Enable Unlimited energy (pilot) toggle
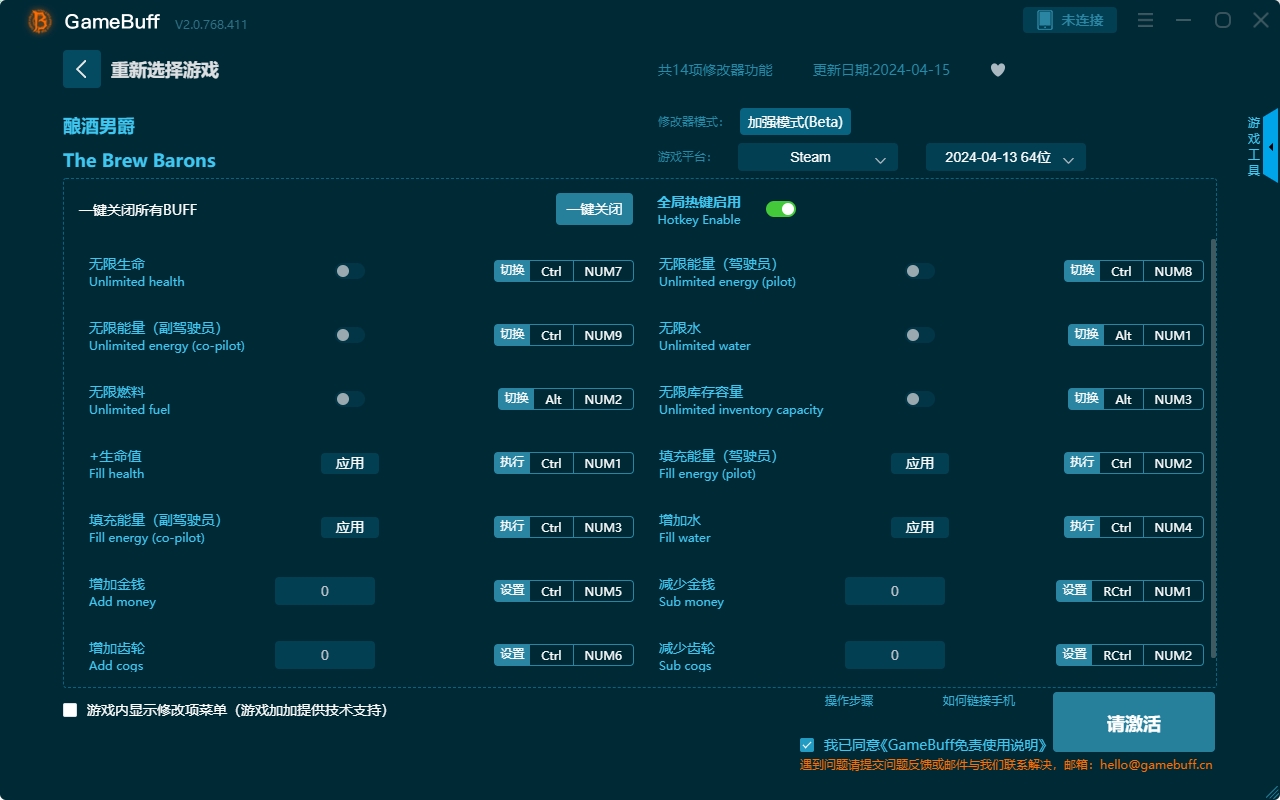Screen dimensions: 1280x800 coord(919,271)
